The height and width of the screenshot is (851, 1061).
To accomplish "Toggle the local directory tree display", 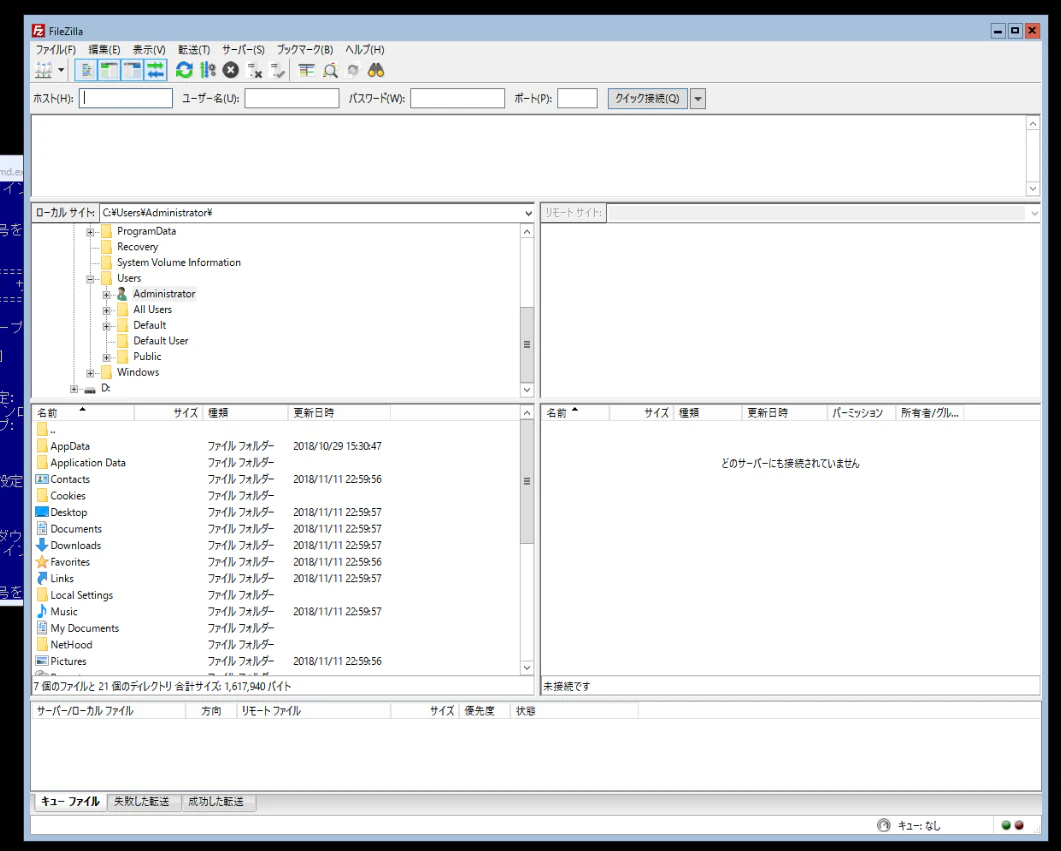I will 109,70.
